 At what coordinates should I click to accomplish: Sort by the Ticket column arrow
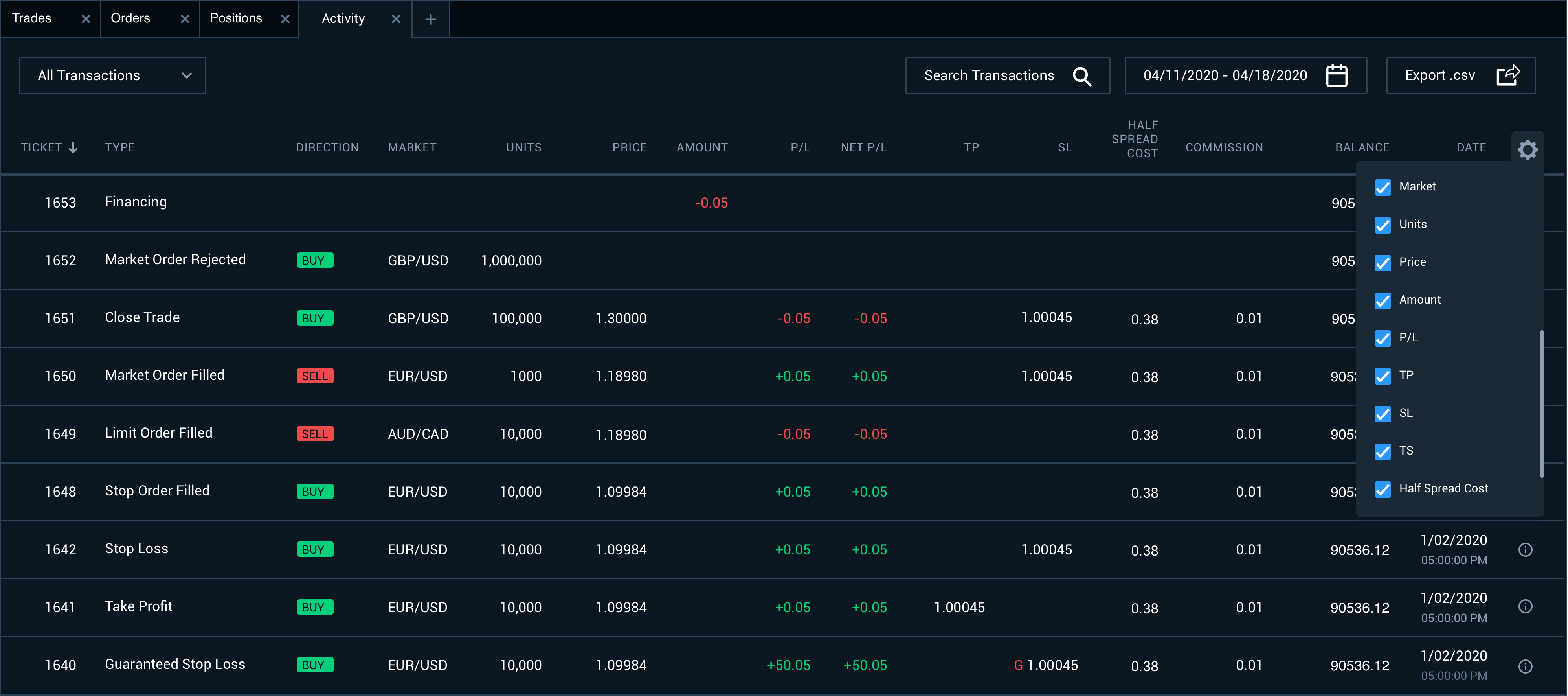73,147
